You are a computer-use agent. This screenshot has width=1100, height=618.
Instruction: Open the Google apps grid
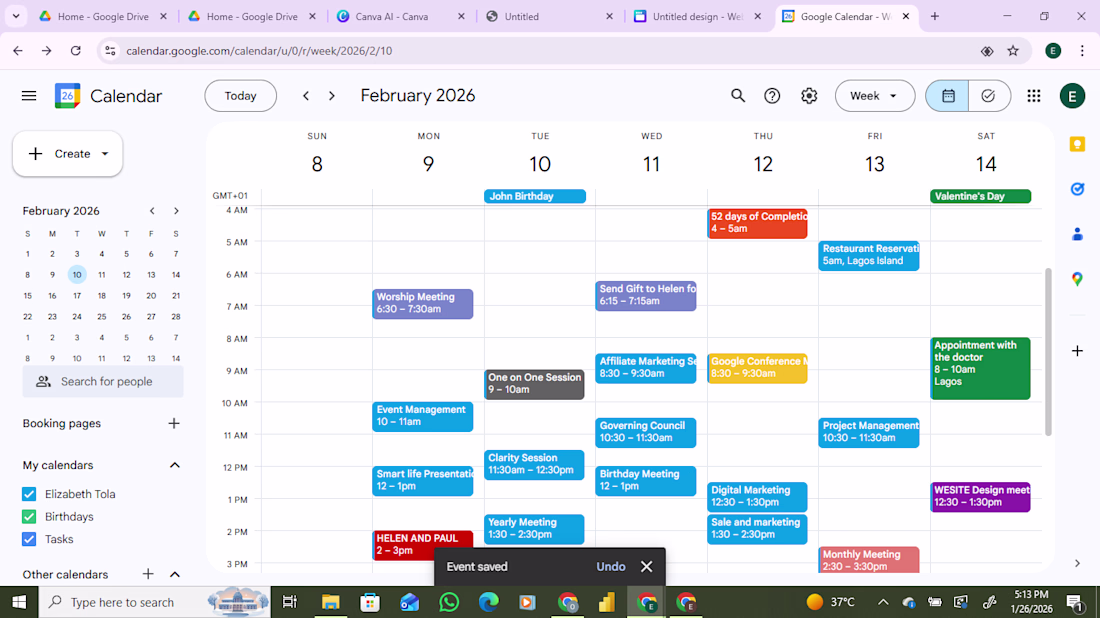[1033, 95]
